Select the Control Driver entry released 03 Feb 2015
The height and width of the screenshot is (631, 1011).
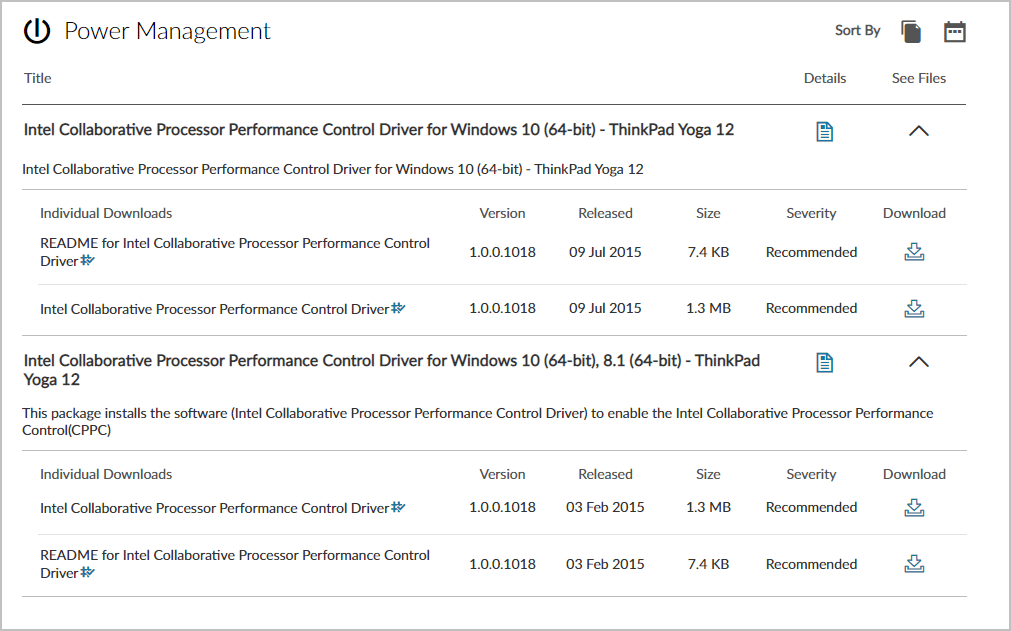(215, 508)
